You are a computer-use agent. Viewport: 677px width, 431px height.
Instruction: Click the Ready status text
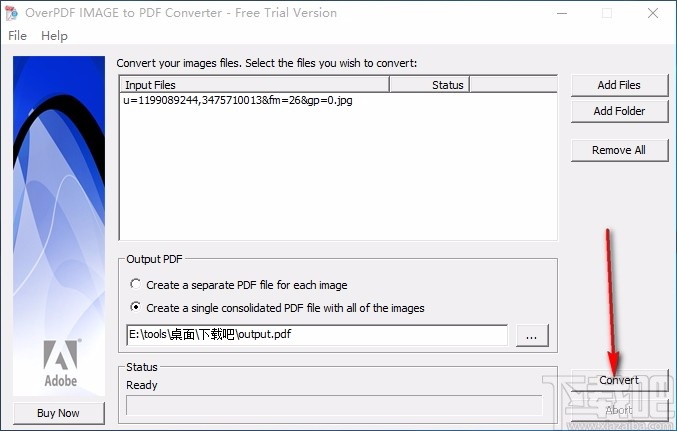point(142,385)
